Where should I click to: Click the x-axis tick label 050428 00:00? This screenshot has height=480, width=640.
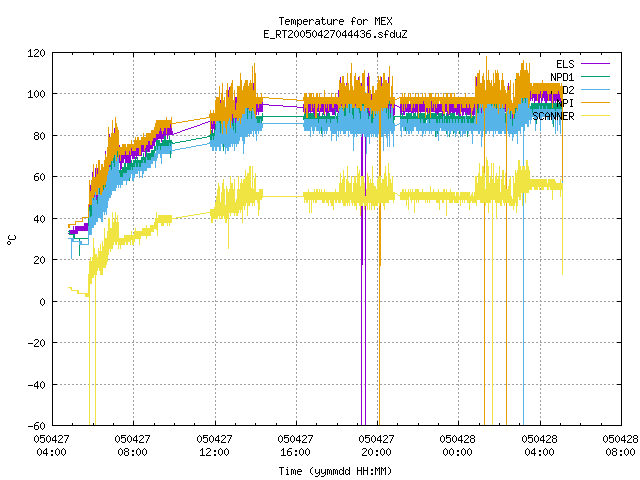click(458, 446)
